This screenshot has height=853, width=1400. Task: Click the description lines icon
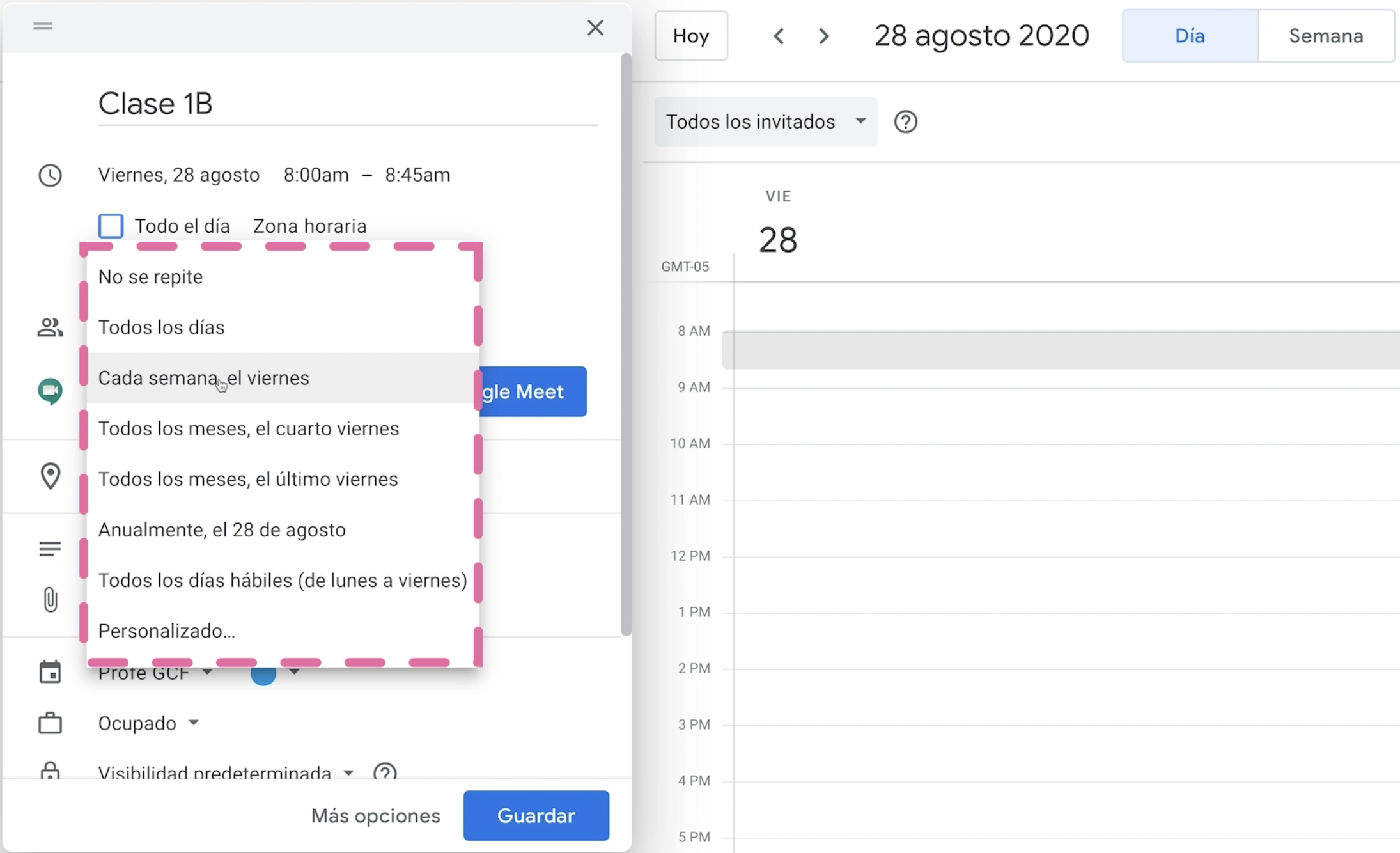(x=50, y=549)
